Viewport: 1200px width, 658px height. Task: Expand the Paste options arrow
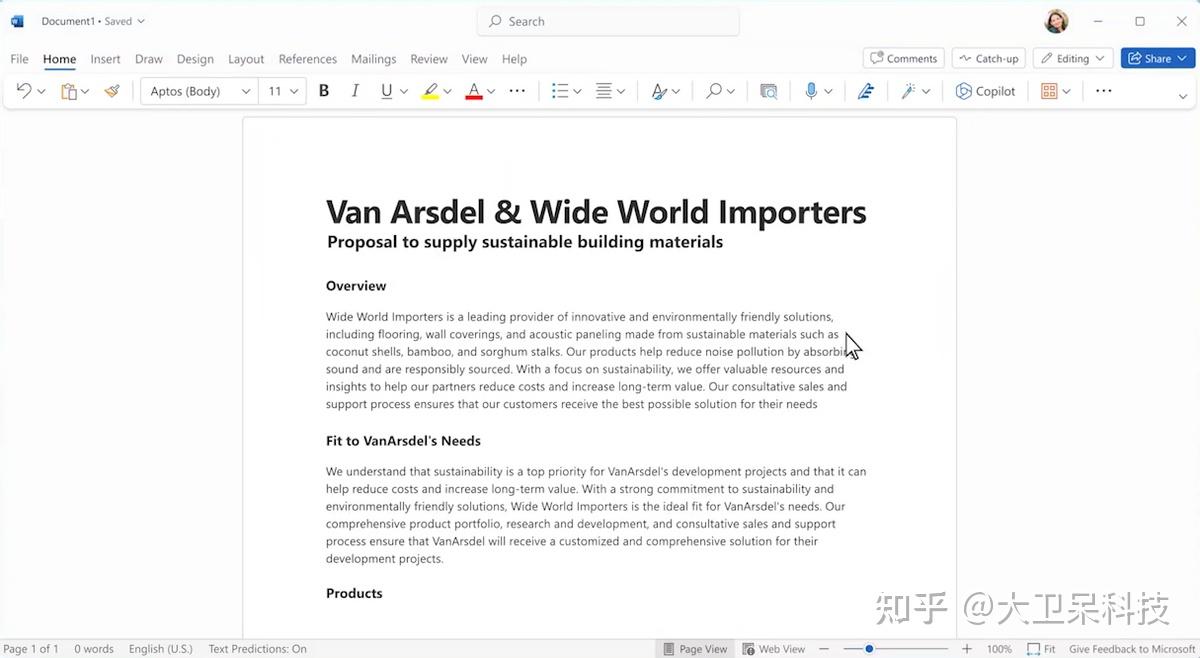[x=85, y=91]
